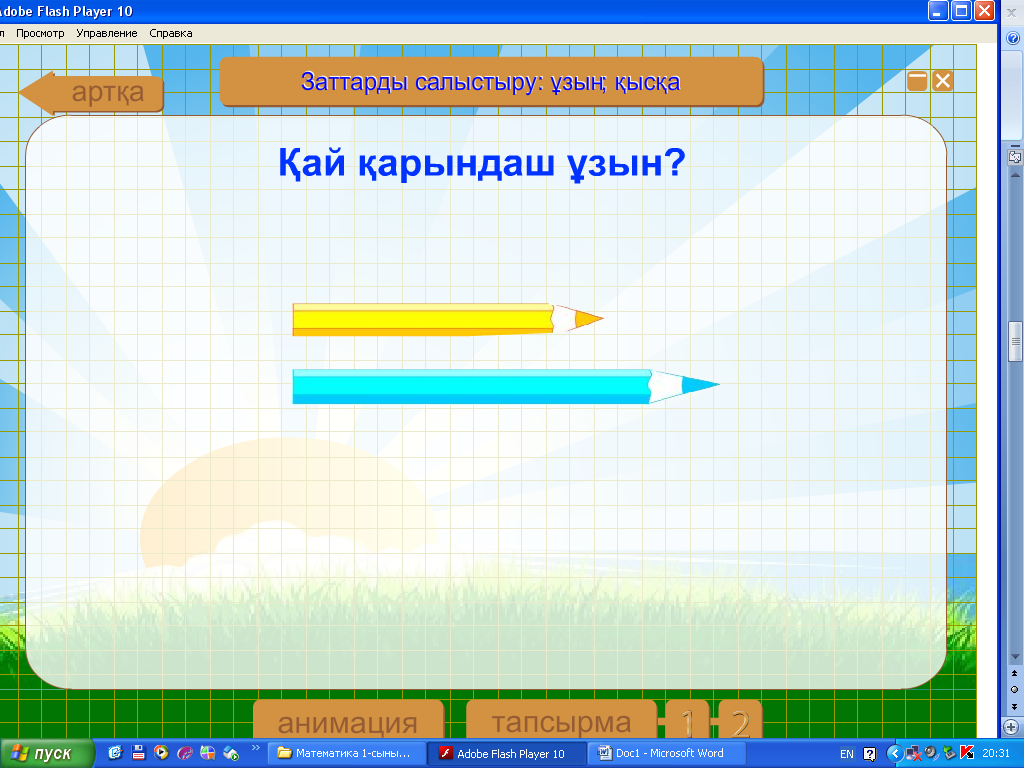Click the Word help question mark icon
This screenshot has height=768, width=1024.
(x=1014, y=39)
